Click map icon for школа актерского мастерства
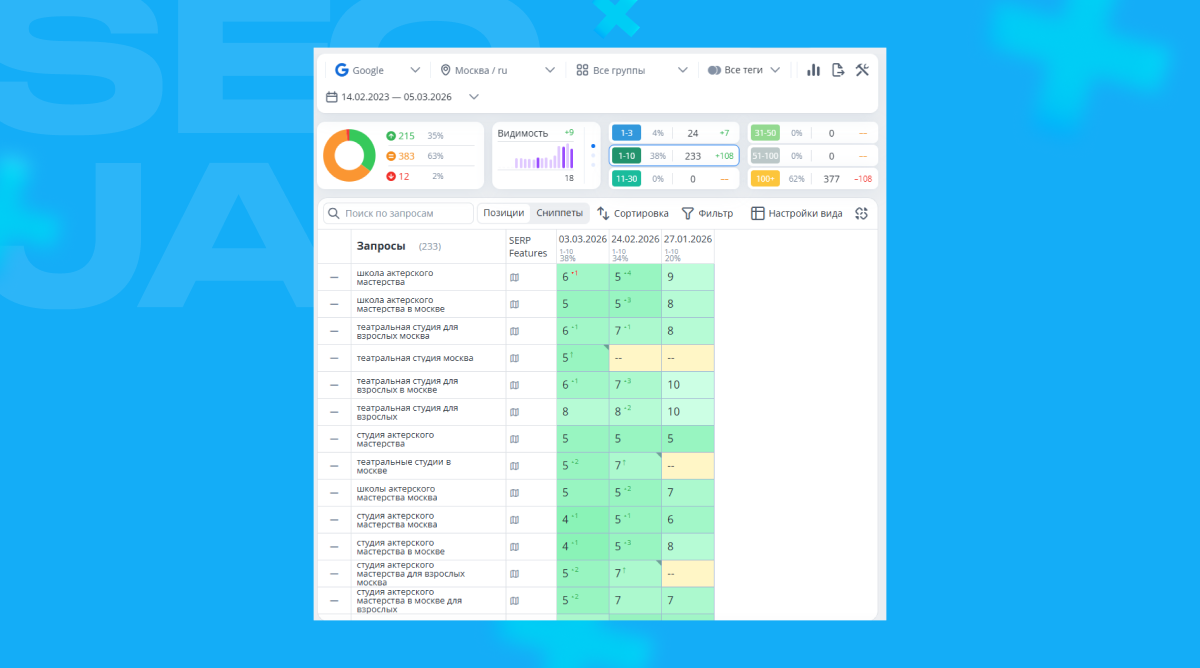 515,277
